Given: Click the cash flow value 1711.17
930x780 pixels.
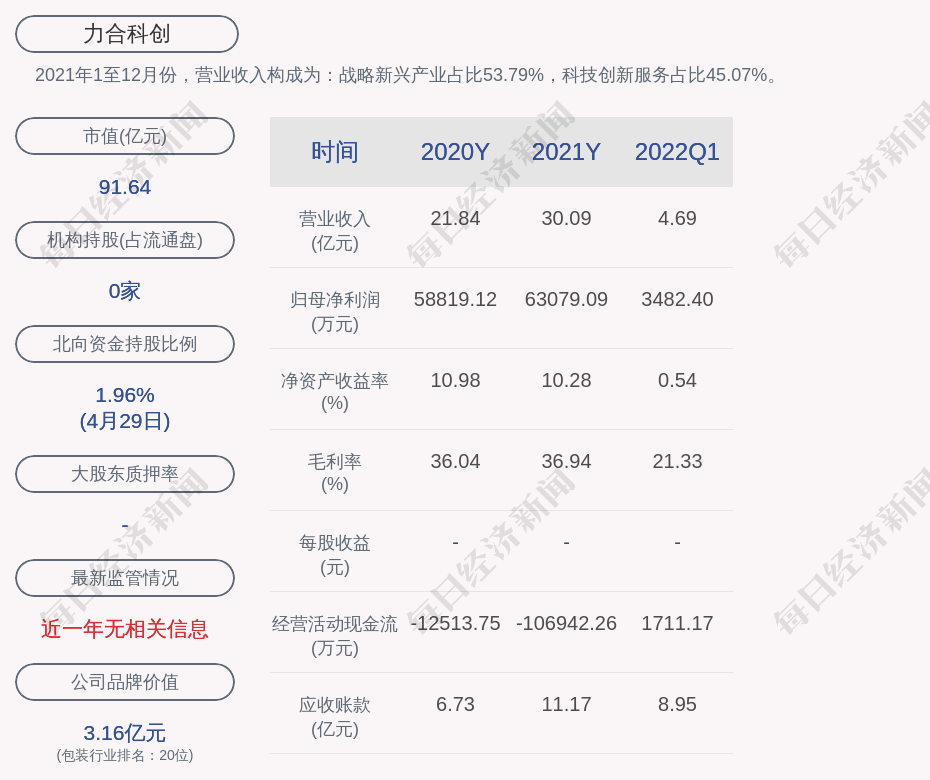Looking at the screenshot, I should [x=677, y=623].
